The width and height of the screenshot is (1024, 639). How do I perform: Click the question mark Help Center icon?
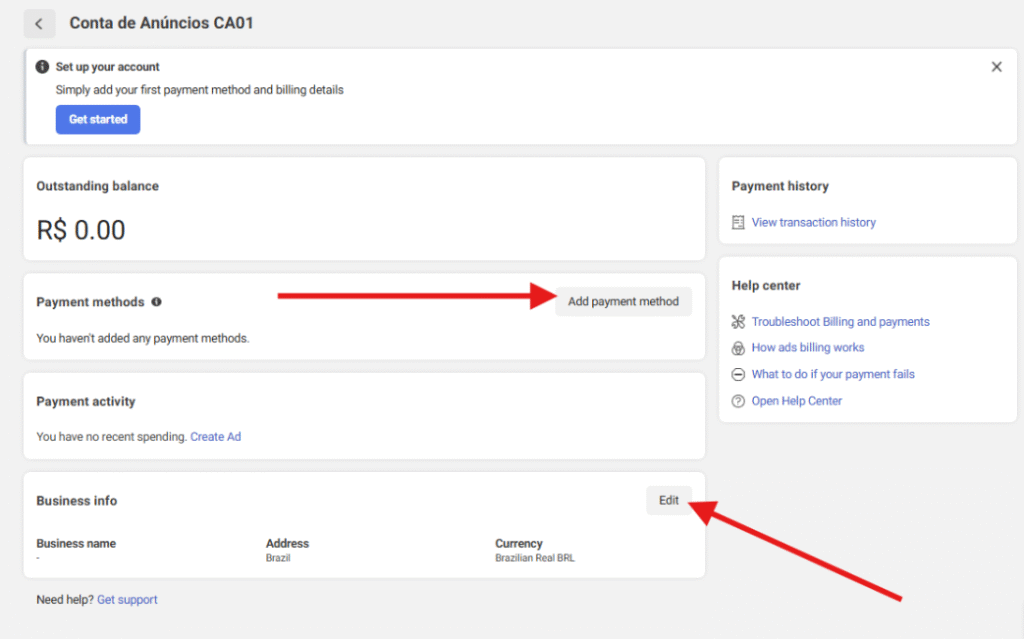click(x=738, y=401)
